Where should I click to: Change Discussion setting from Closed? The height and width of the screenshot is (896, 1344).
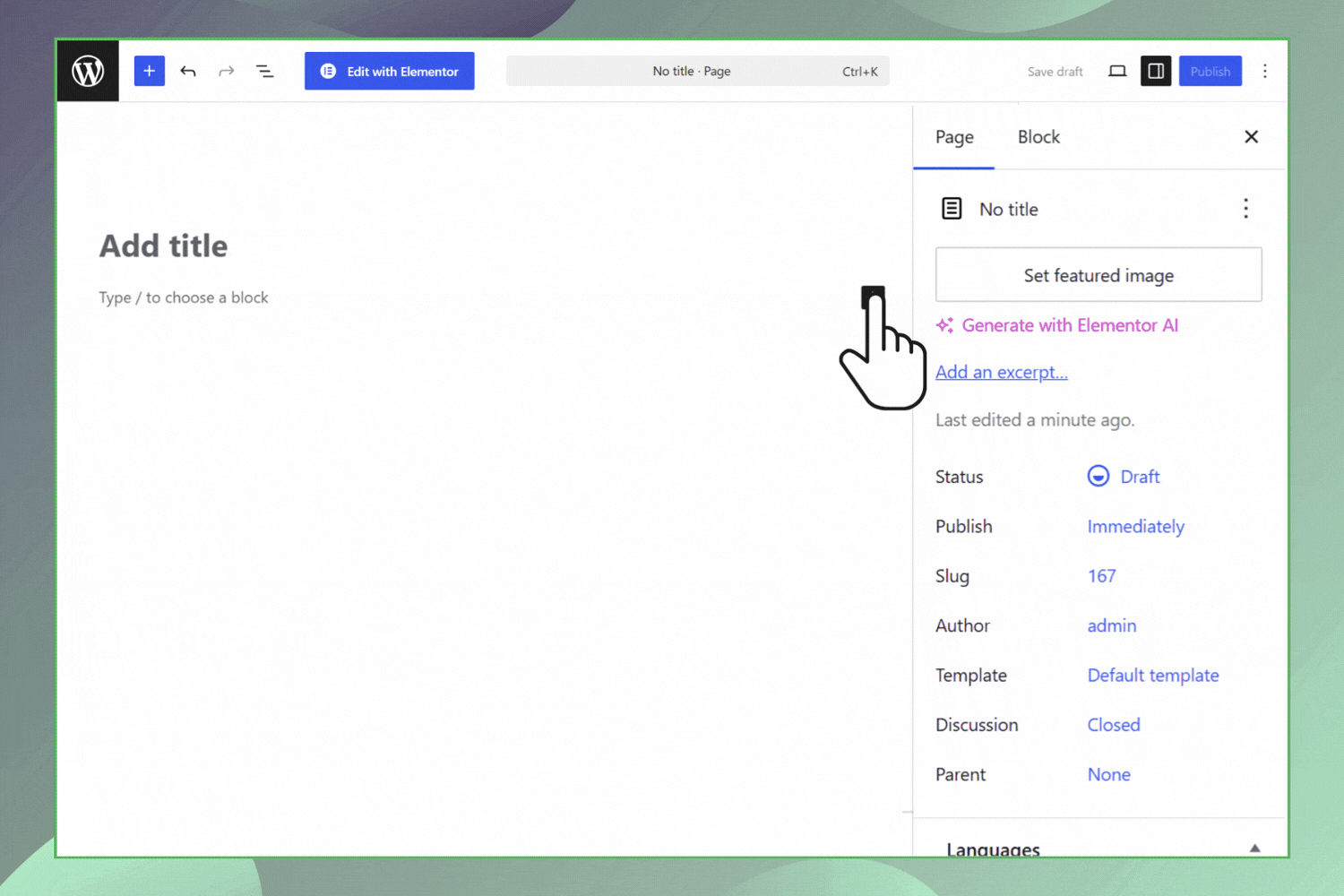[x=1114, y=725]
